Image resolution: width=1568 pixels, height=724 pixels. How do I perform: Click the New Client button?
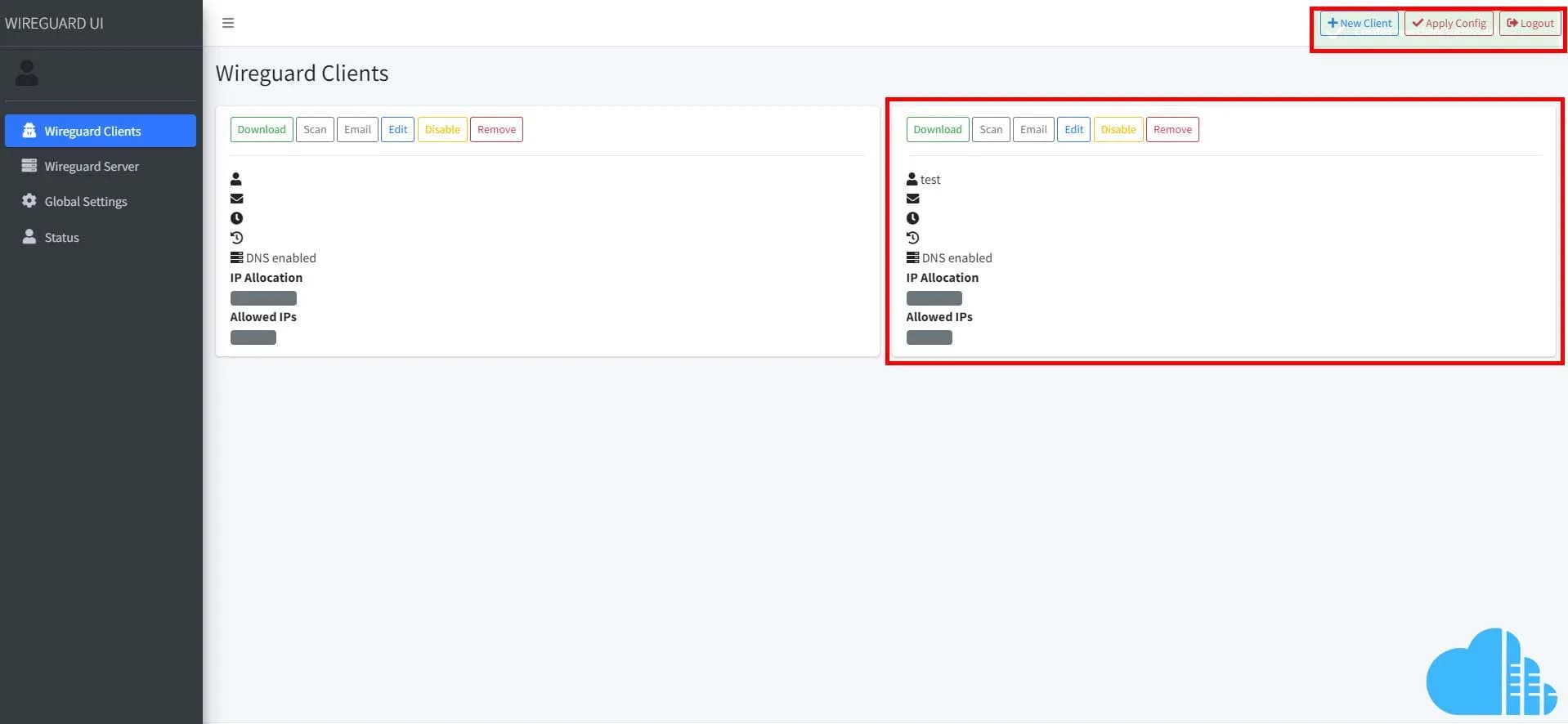(1359, 23)
